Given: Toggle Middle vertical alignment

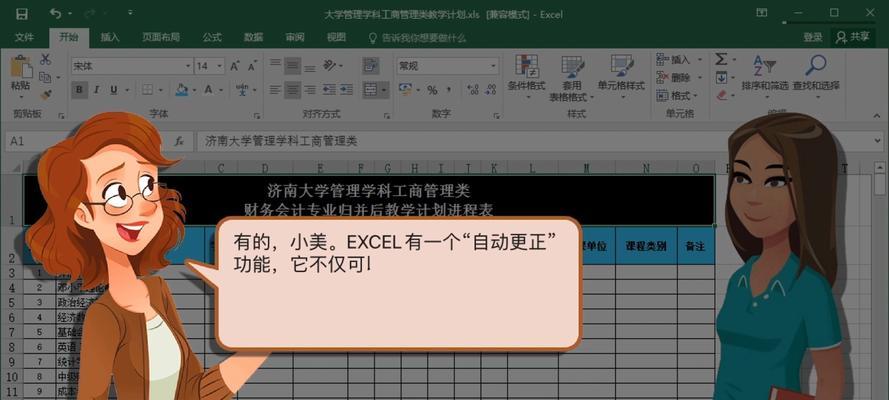Looking at the screenshot, I should point(293,66).
